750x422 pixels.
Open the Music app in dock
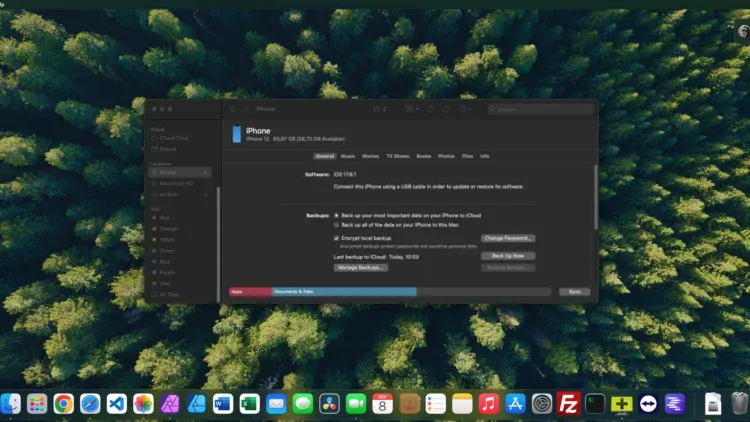tap(489, 404)
